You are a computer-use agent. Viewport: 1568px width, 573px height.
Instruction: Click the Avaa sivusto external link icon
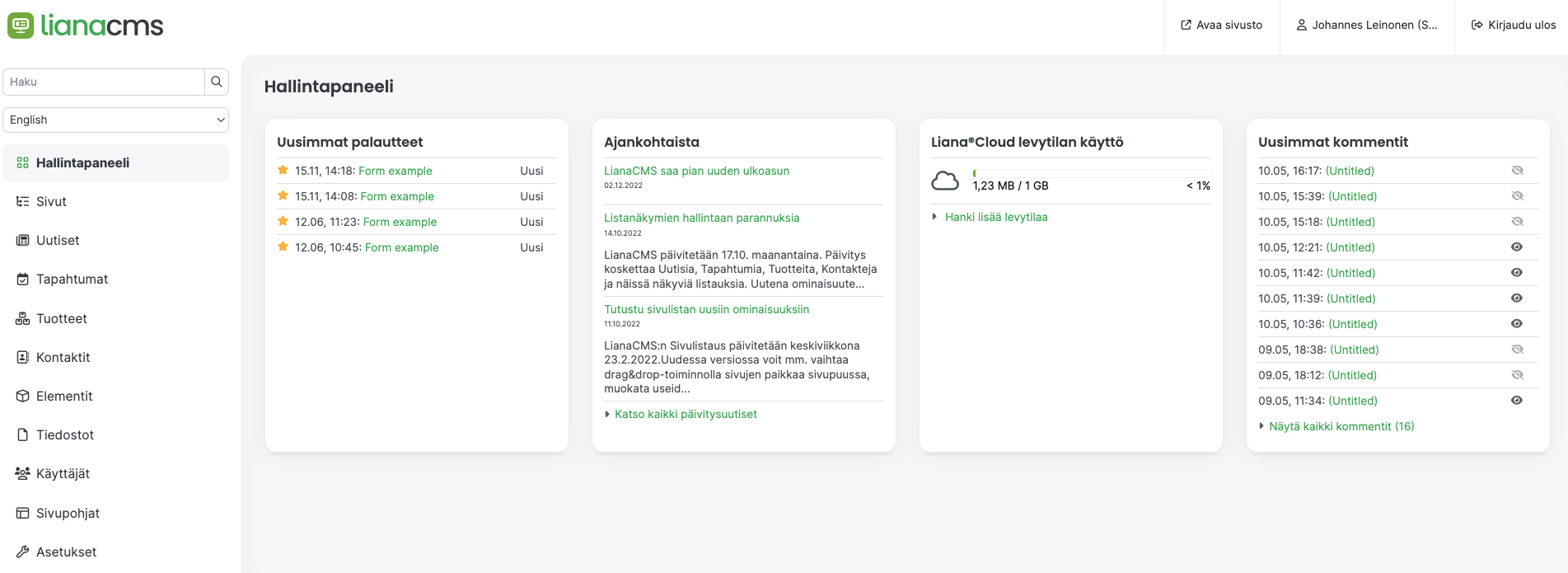[x=1186, y=25]
